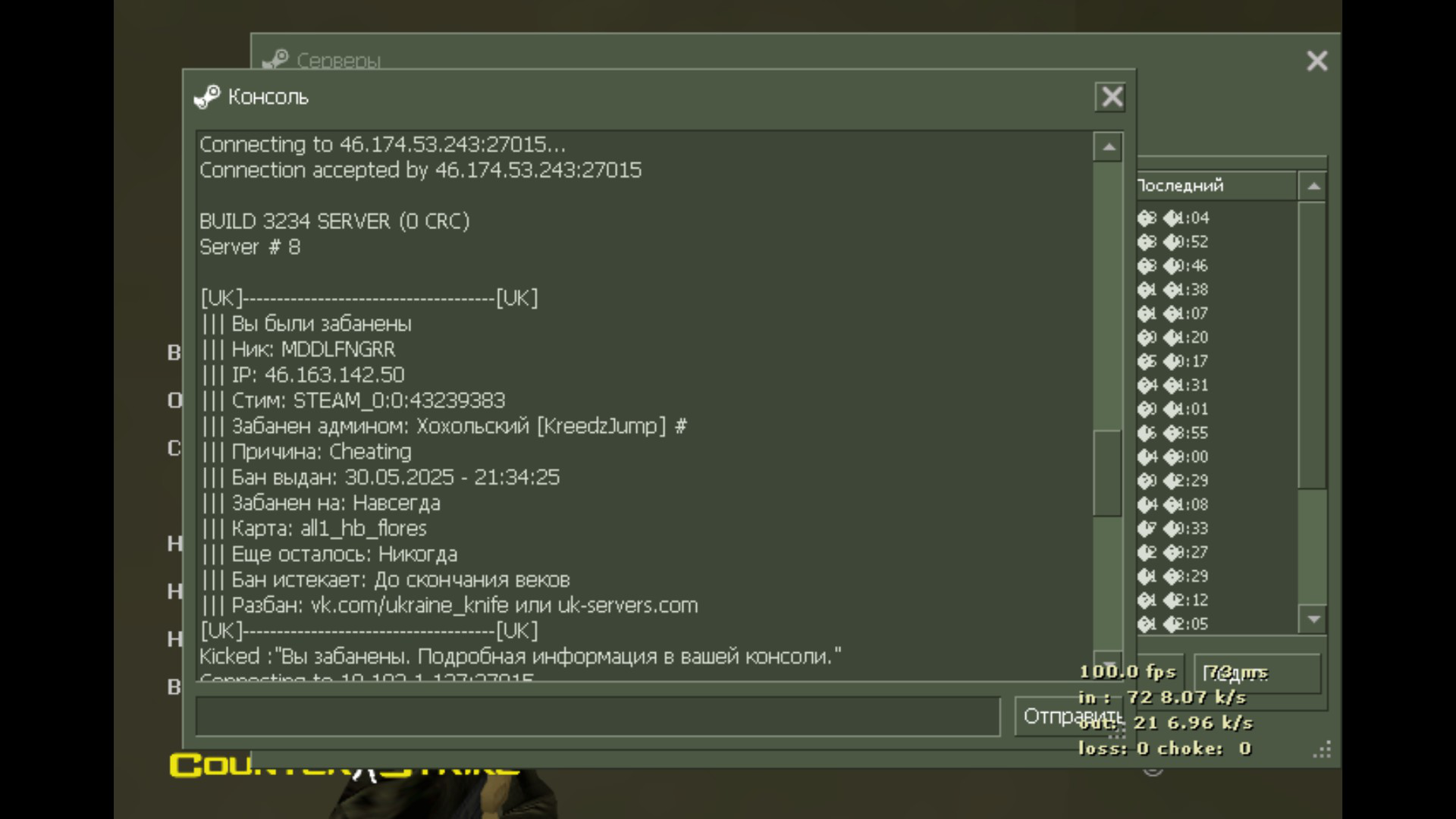
Task: Select the server row showing 8:55
Action: 1216,433
